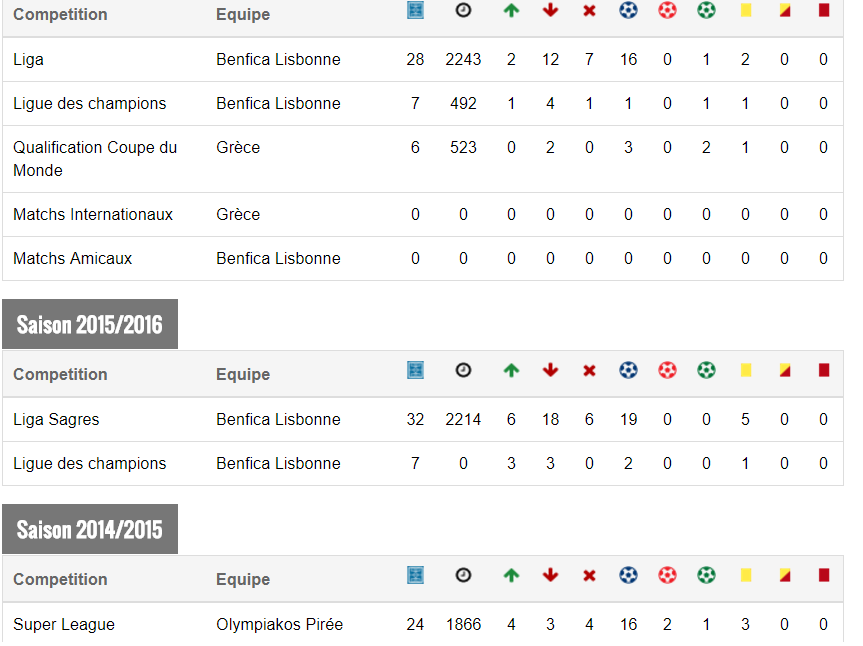
Task: Click Grèce in the Matchs Internationaux row
Action: (238, 214)
